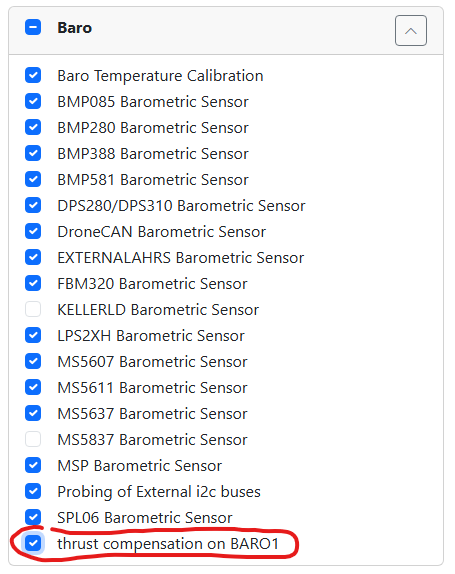
Task: Uncheck DPS280/DPS310 Barometric Sensor
Action: tap(33, 205)
